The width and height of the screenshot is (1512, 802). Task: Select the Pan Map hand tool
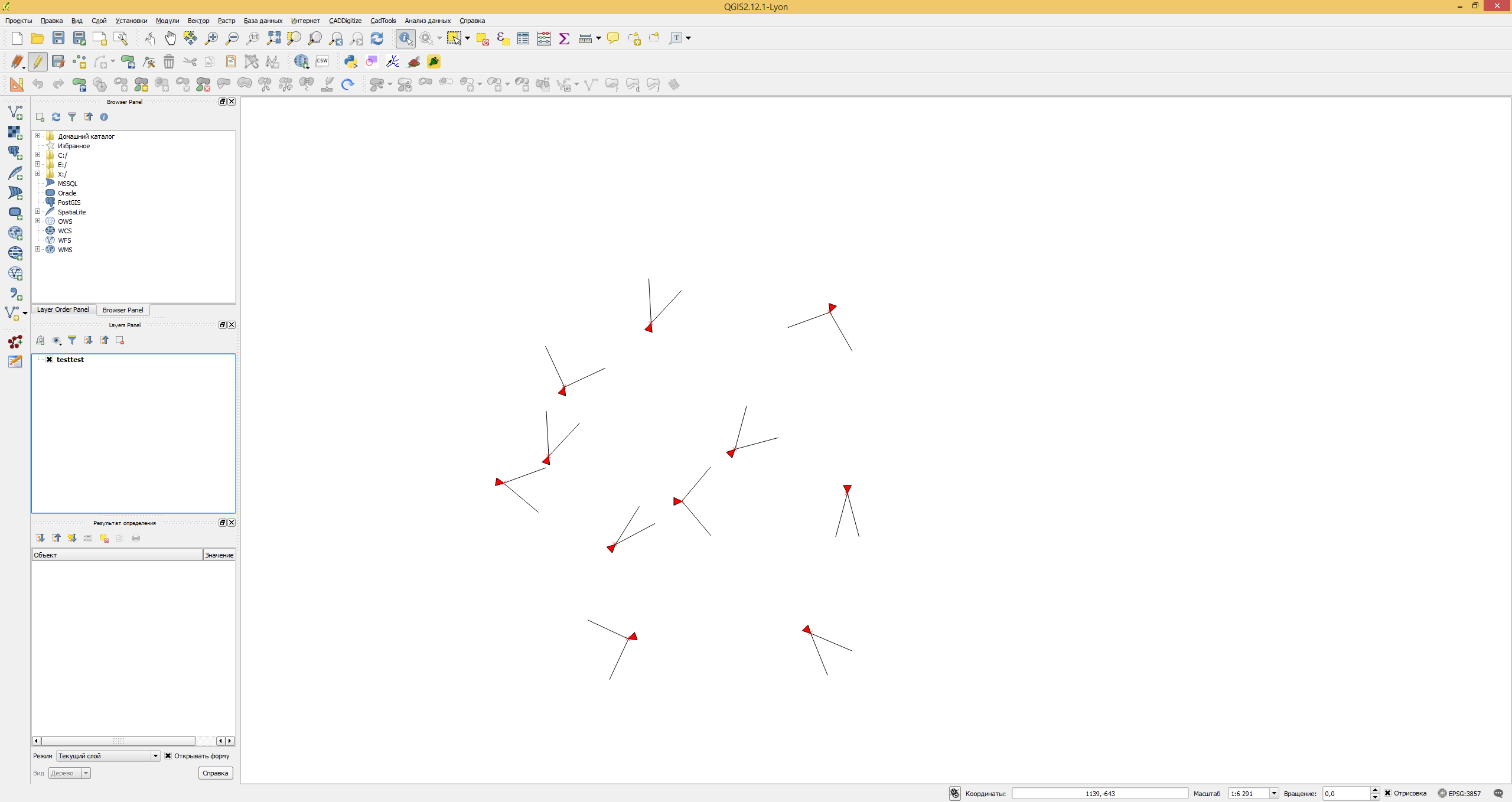[170, 38]
